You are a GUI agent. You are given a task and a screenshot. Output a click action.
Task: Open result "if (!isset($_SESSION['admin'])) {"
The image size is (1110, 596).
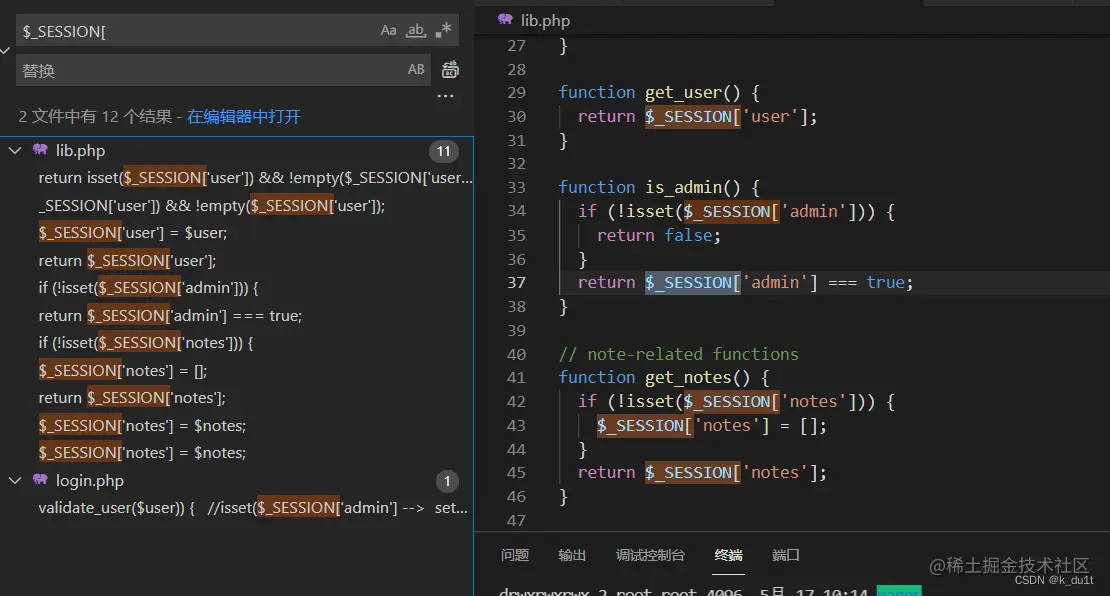coord(148,288)
